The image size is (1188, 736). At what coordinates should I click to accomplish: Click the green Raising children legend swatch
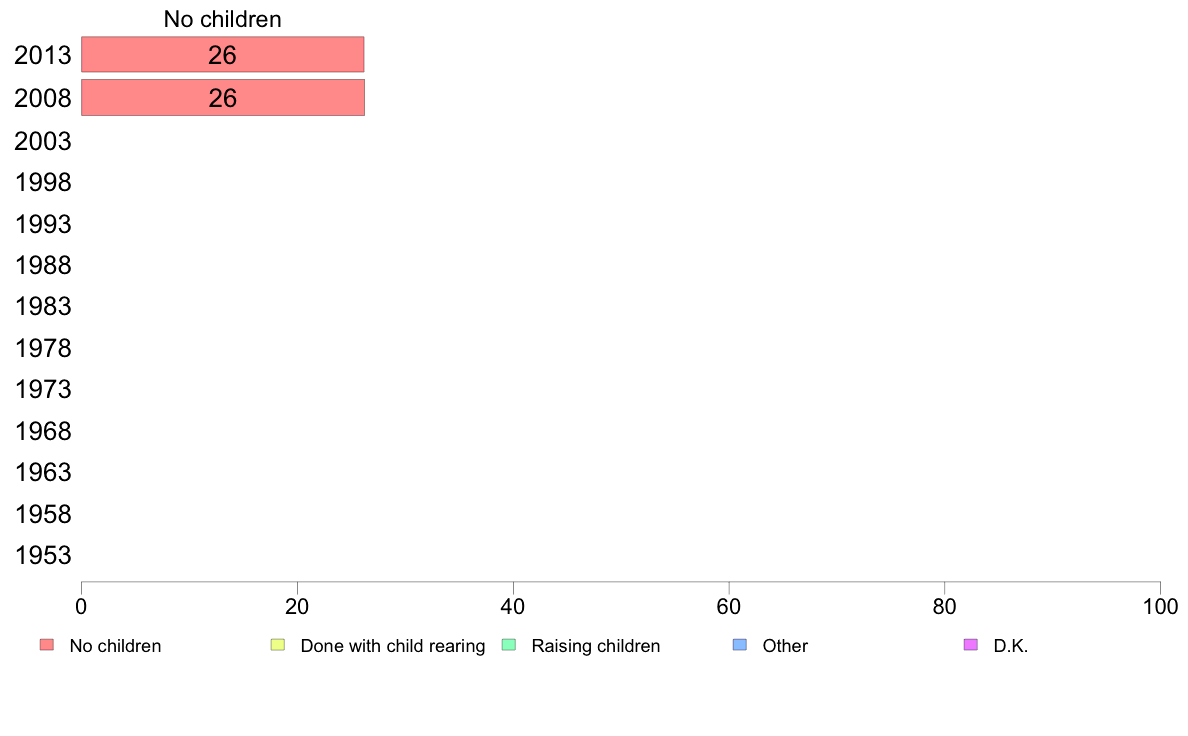pyautogui.click(x=509, y=645)
